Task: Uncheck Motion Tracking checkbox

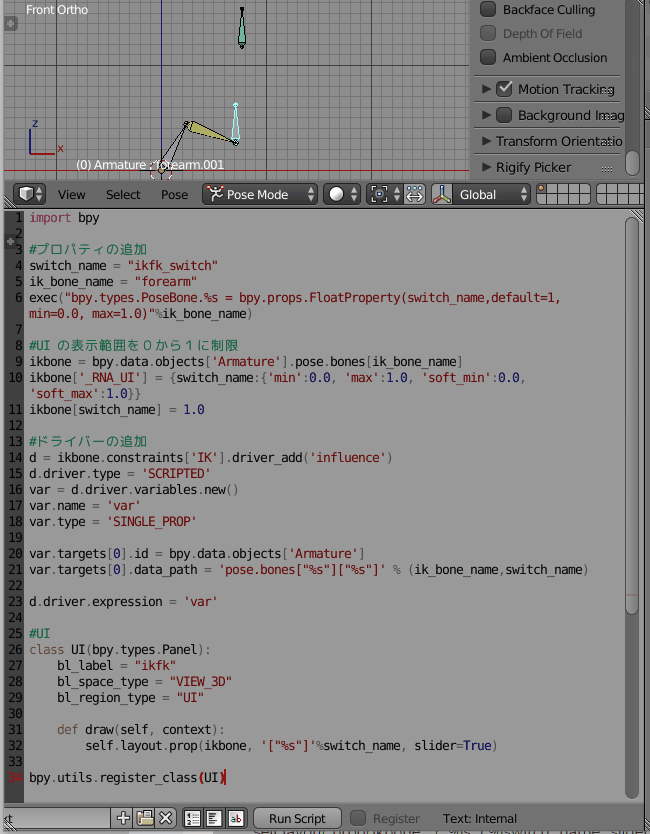Action: pyautogui.click(x=504, y=89)
